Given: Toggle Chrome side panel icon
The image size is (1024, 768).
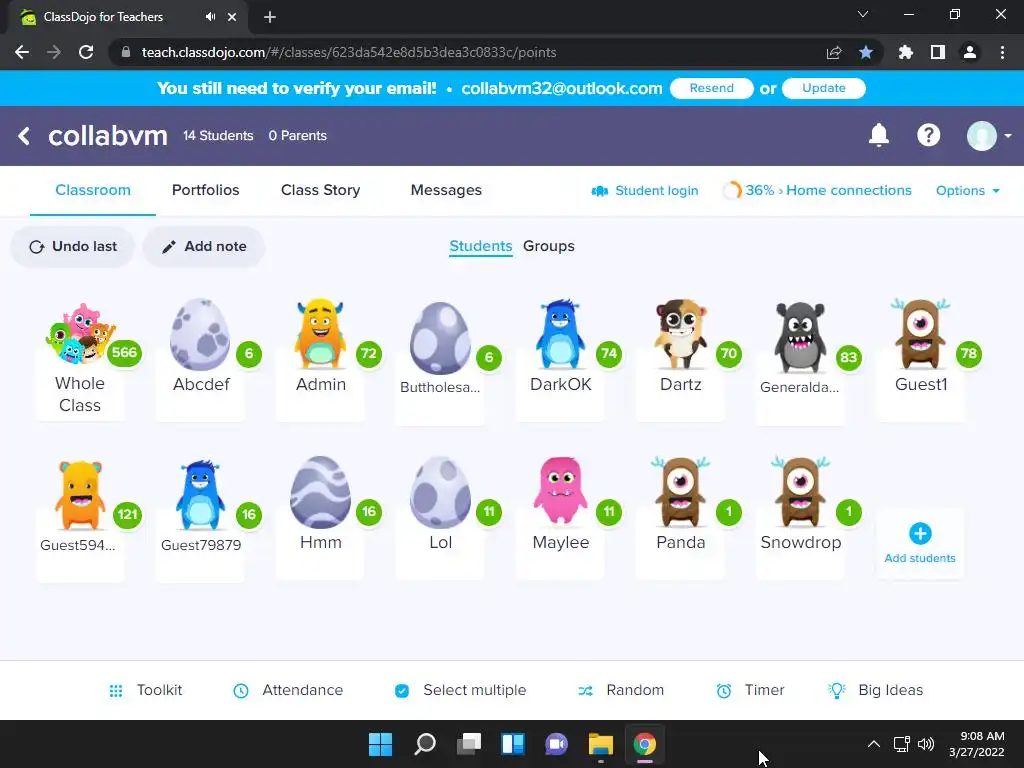Looking at the screenshot, I should 937,52.
